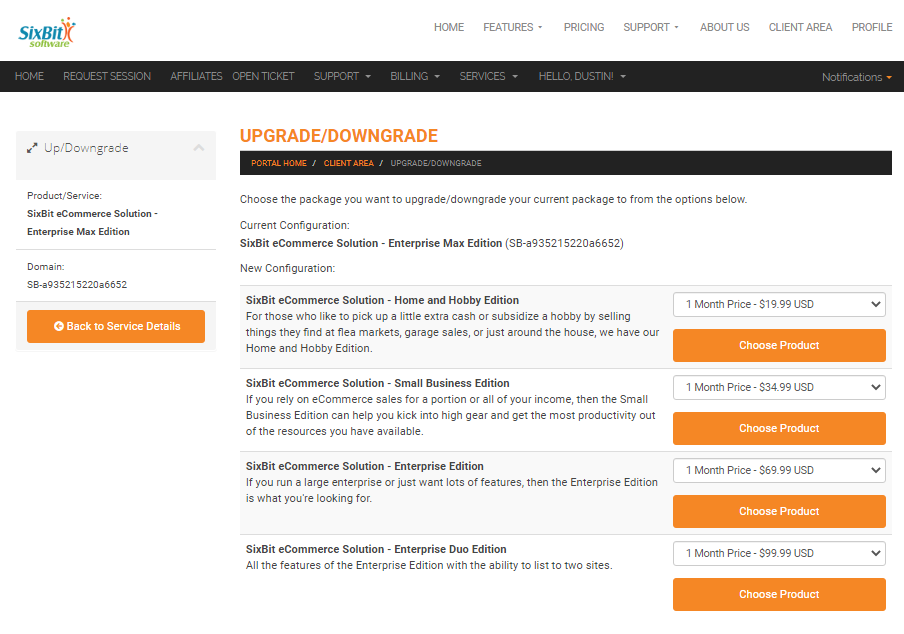Click the UPGRADE/DOWNGRADE breadcrumb text
Image resolution: width=904 pixels, height=634 pixels.
436,163
